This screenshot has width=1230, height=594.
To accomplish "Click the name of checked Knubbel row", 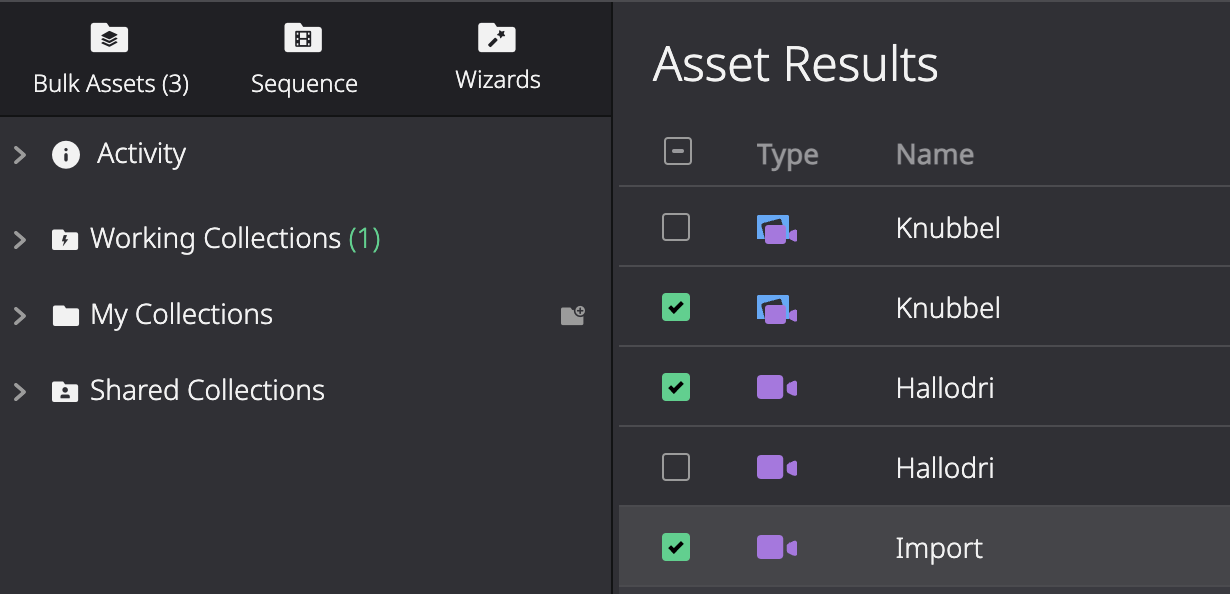I will tap(948, 308).
